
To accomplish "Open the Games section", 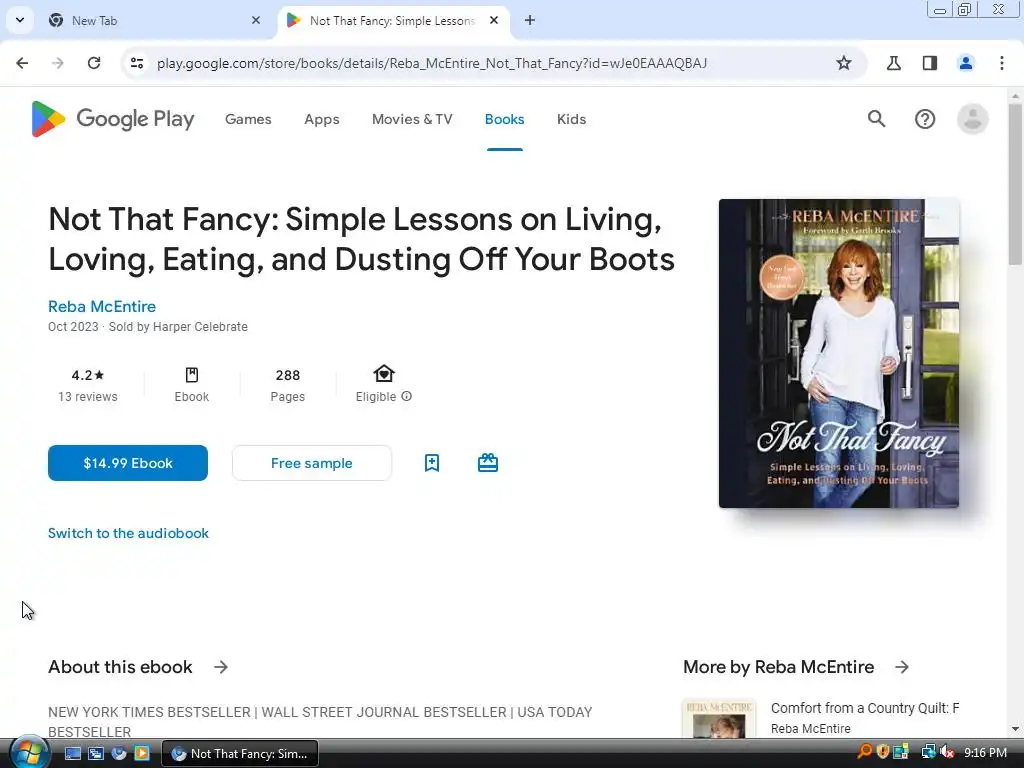I will point(248,119).
